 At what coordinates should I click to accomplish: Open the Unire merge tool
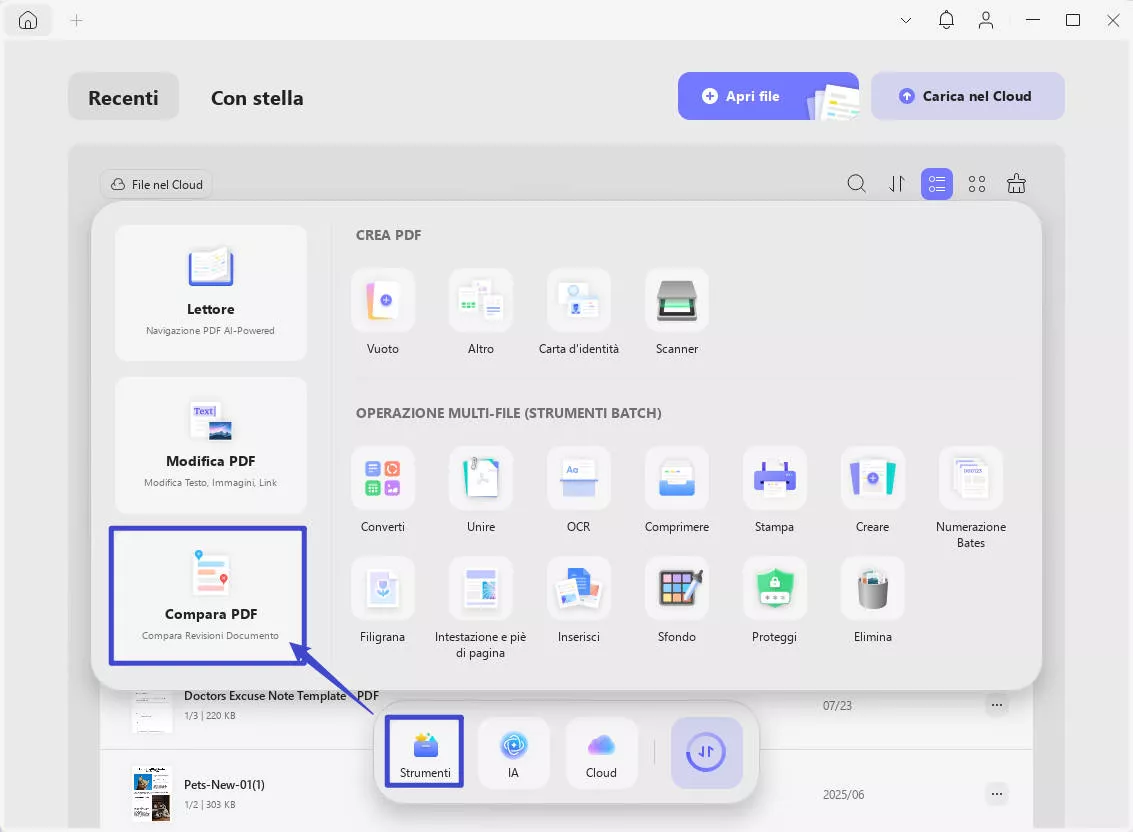[x=481, y=478]
